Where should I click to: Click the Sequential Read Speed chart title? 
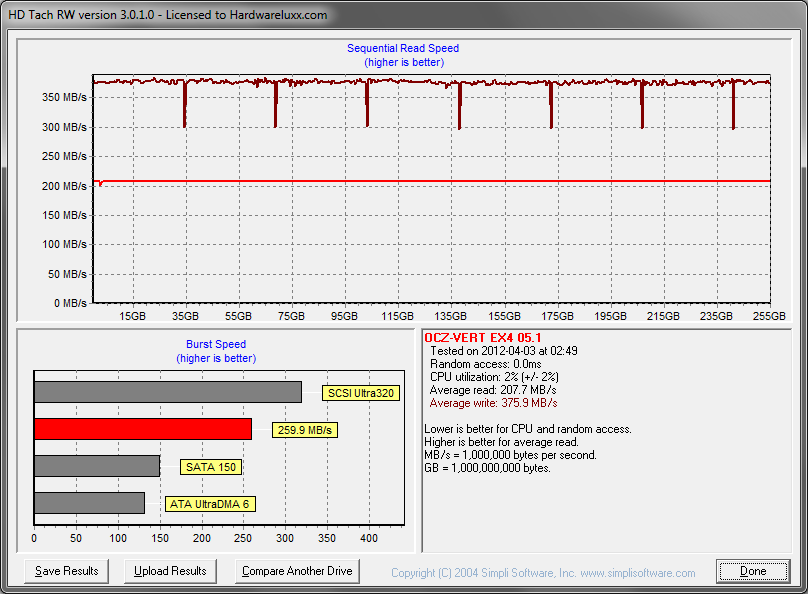click(403, 48)
